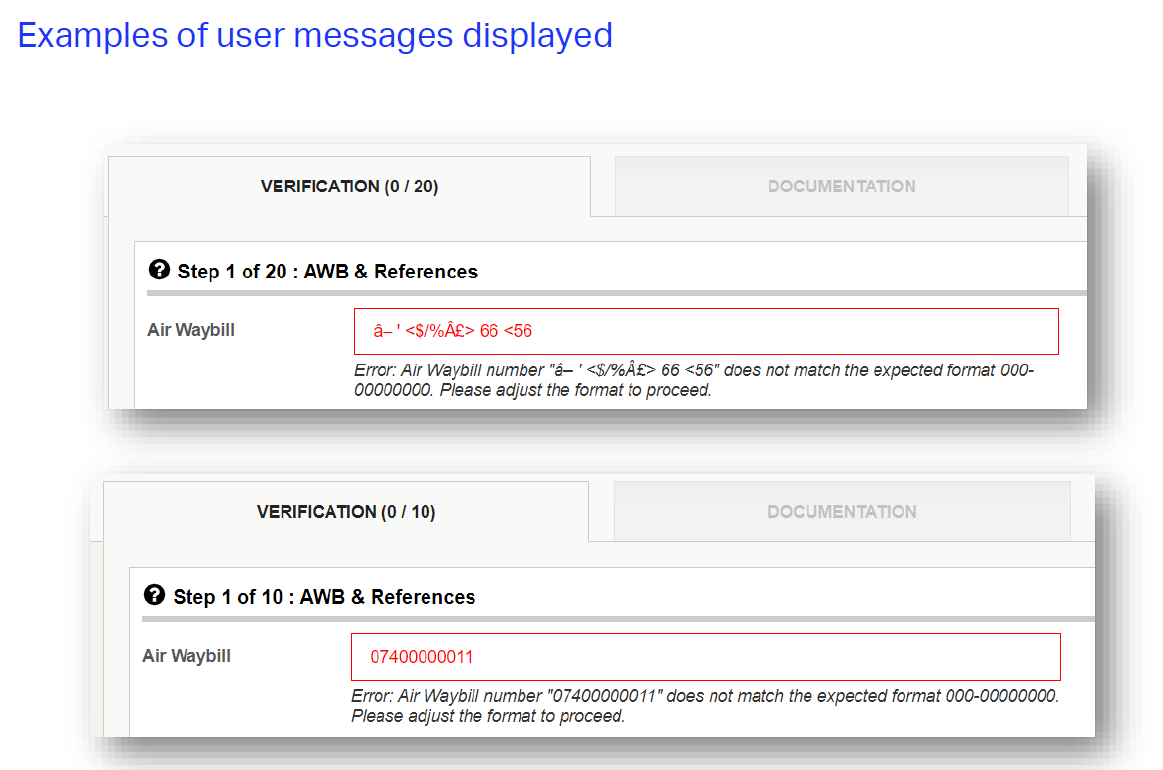Click the error message mentioning "07400000011"
This screenshot has height=770, width=1163.
tap(705, 705)
